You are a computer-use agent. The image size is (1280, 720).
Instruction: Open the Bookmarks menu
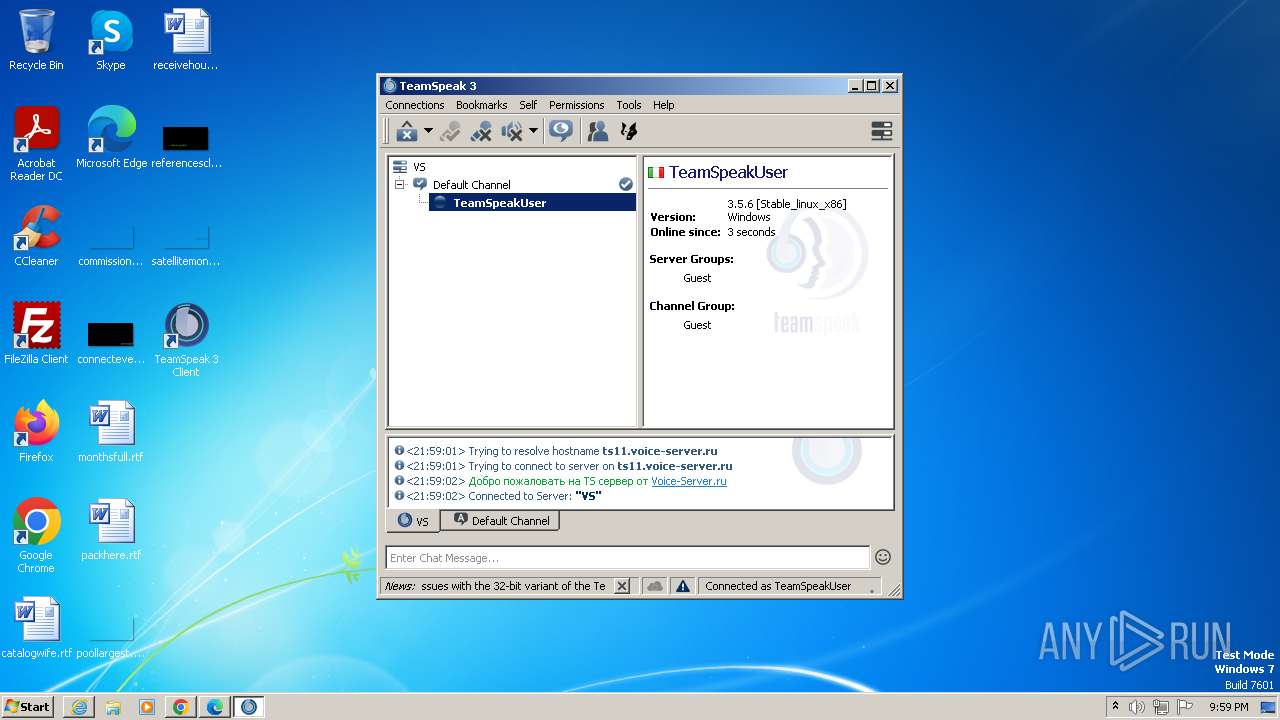click(x=482, y=105)
